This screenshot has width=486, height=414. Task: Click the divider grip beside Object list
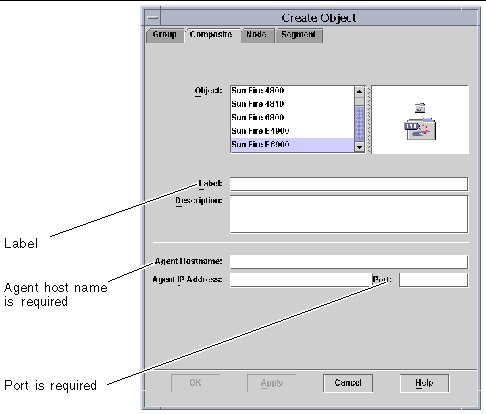tap(369, 119)
